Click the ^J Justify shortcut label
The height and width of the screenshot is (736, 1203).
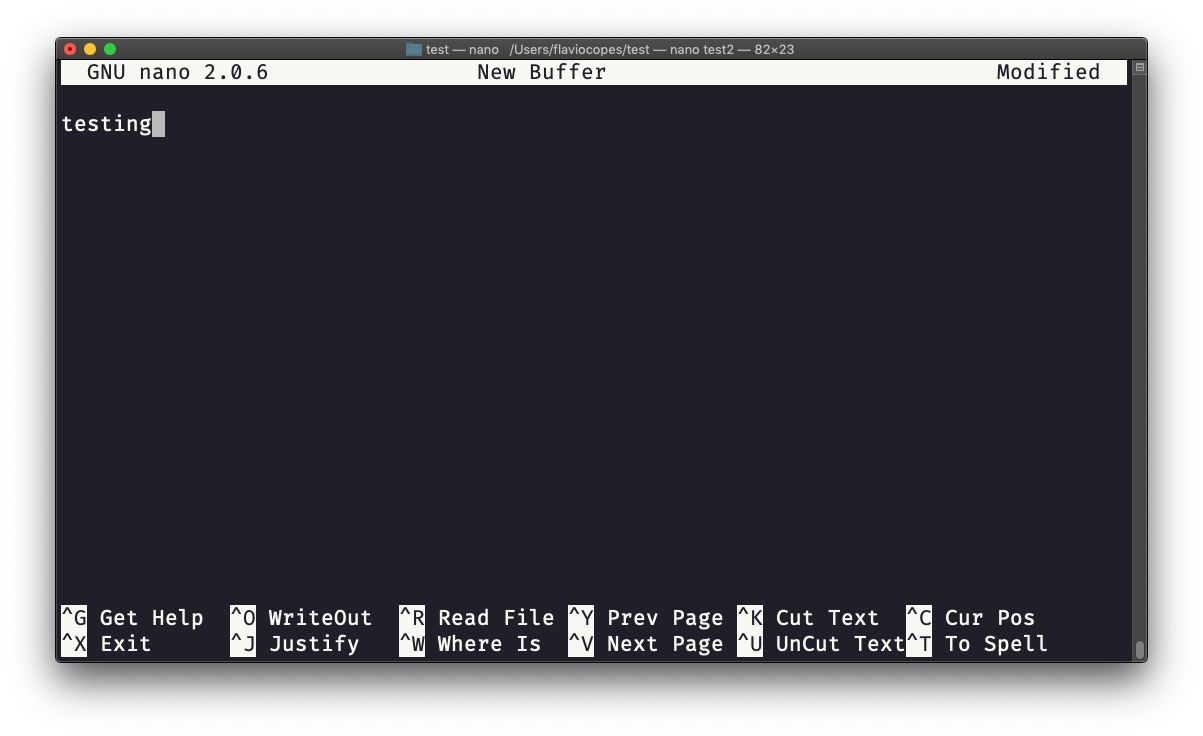[295, 644]
